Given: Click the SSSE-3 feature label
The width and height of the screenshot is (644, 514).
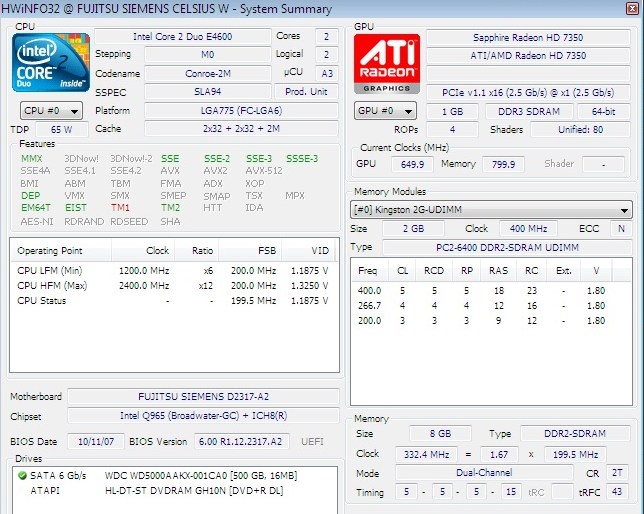Looking at the screenshot, I should point(302,159).
